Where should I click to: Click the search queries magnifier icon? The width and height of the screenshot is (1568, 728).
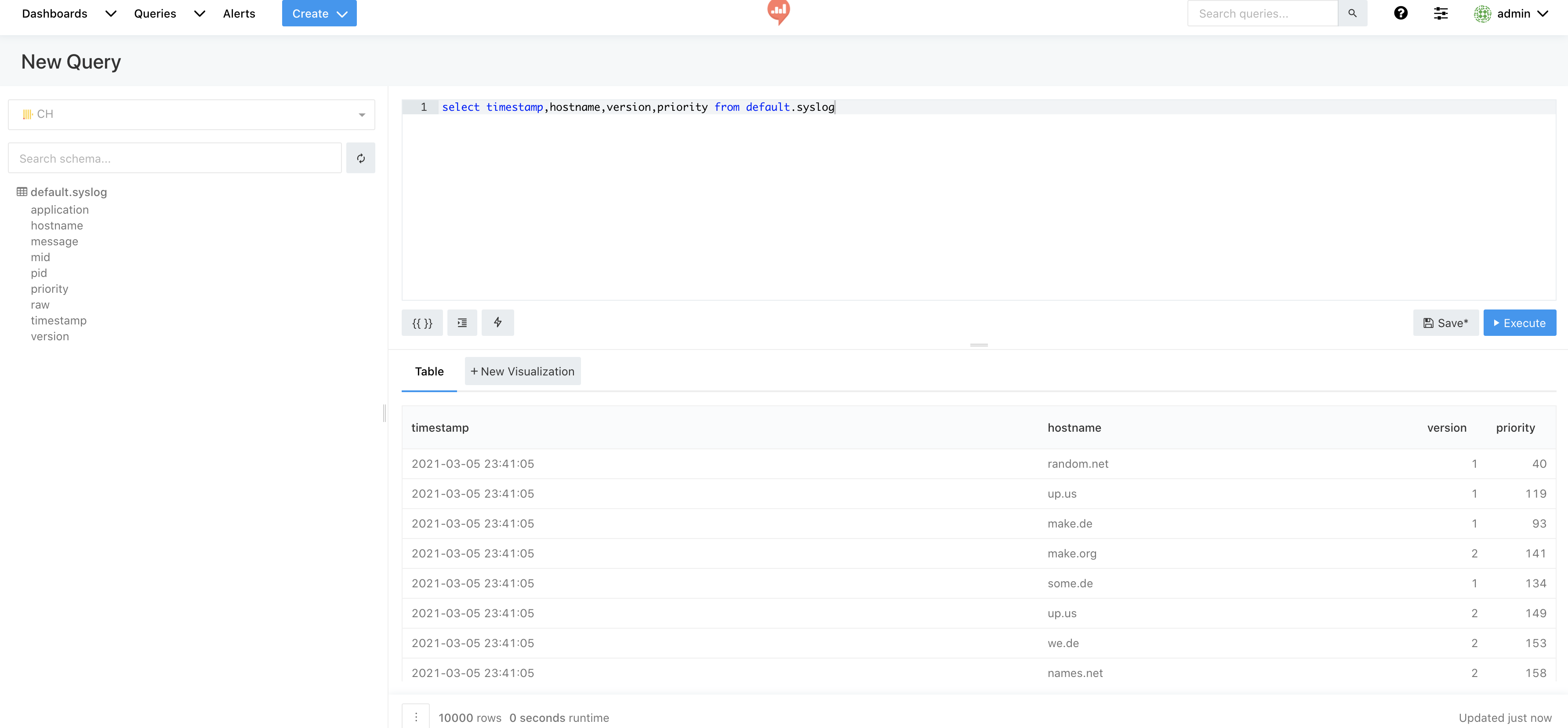pyautogui.click(x=1352, y=13)
